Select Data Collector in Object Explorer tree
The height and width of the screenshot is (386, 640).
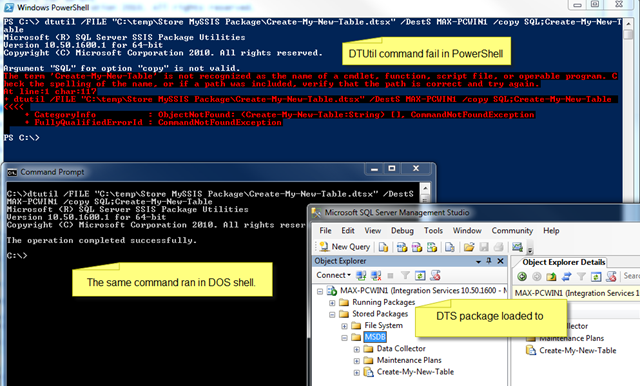click(x=401, y=348)
